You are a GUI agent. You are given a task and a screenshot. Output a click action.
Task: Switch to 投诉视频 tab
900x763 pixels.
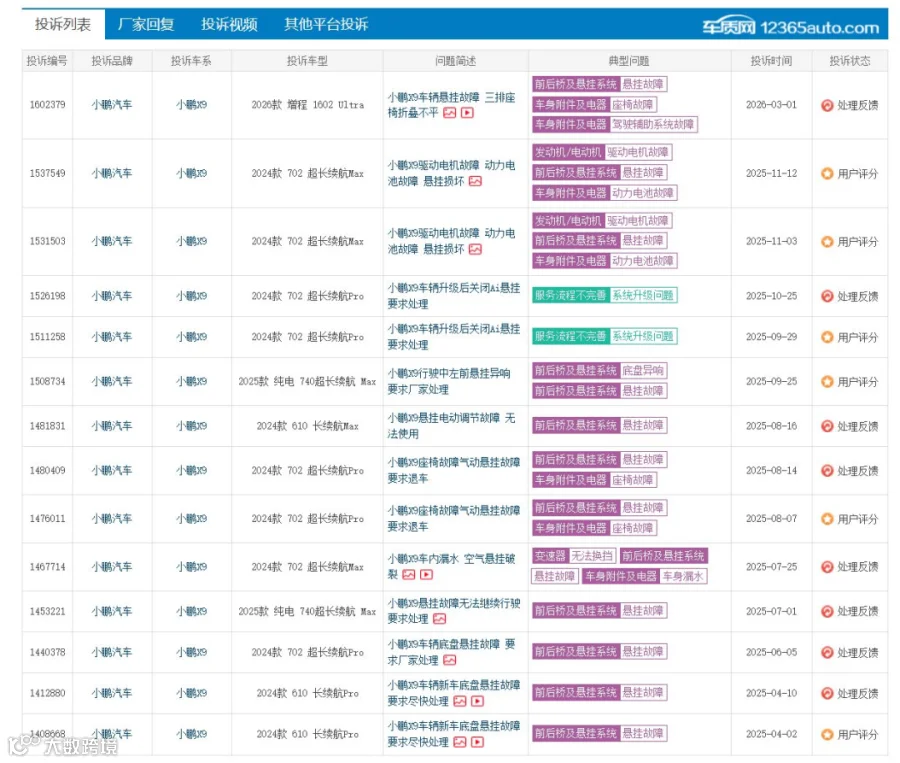click(x=229, y=24)
